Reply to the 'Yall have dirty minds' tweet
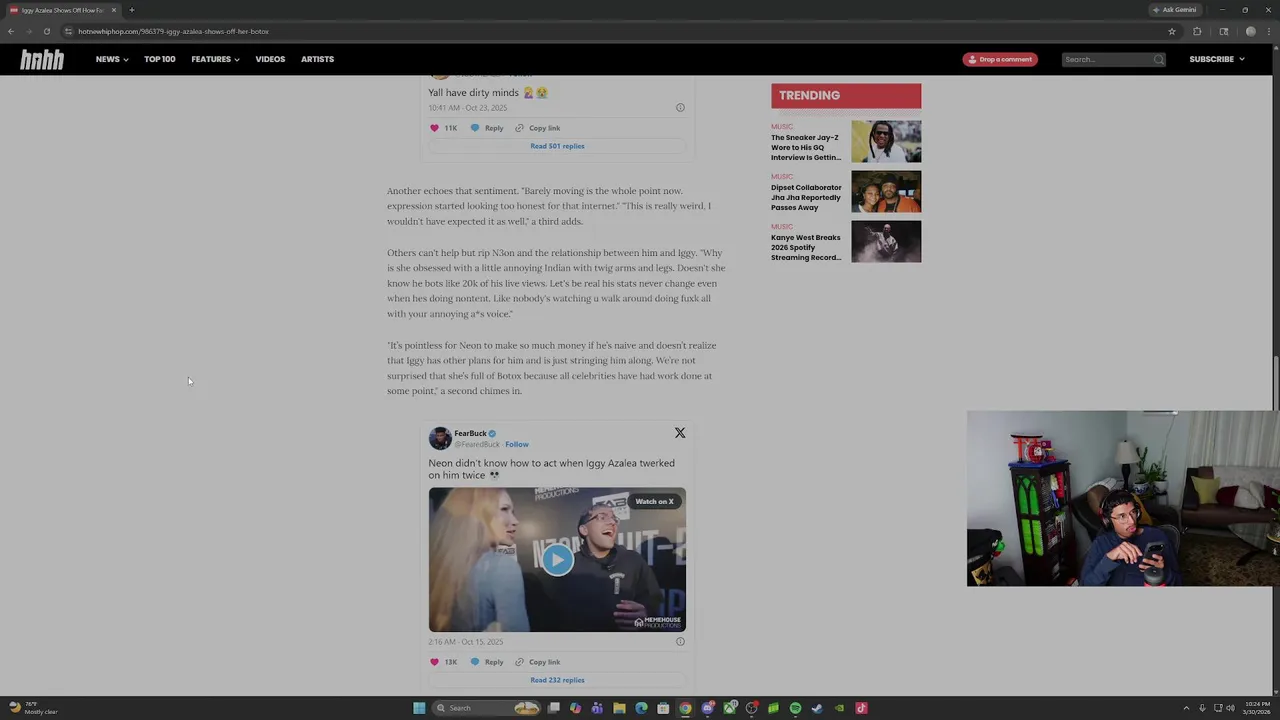 [x=487, y=128]
